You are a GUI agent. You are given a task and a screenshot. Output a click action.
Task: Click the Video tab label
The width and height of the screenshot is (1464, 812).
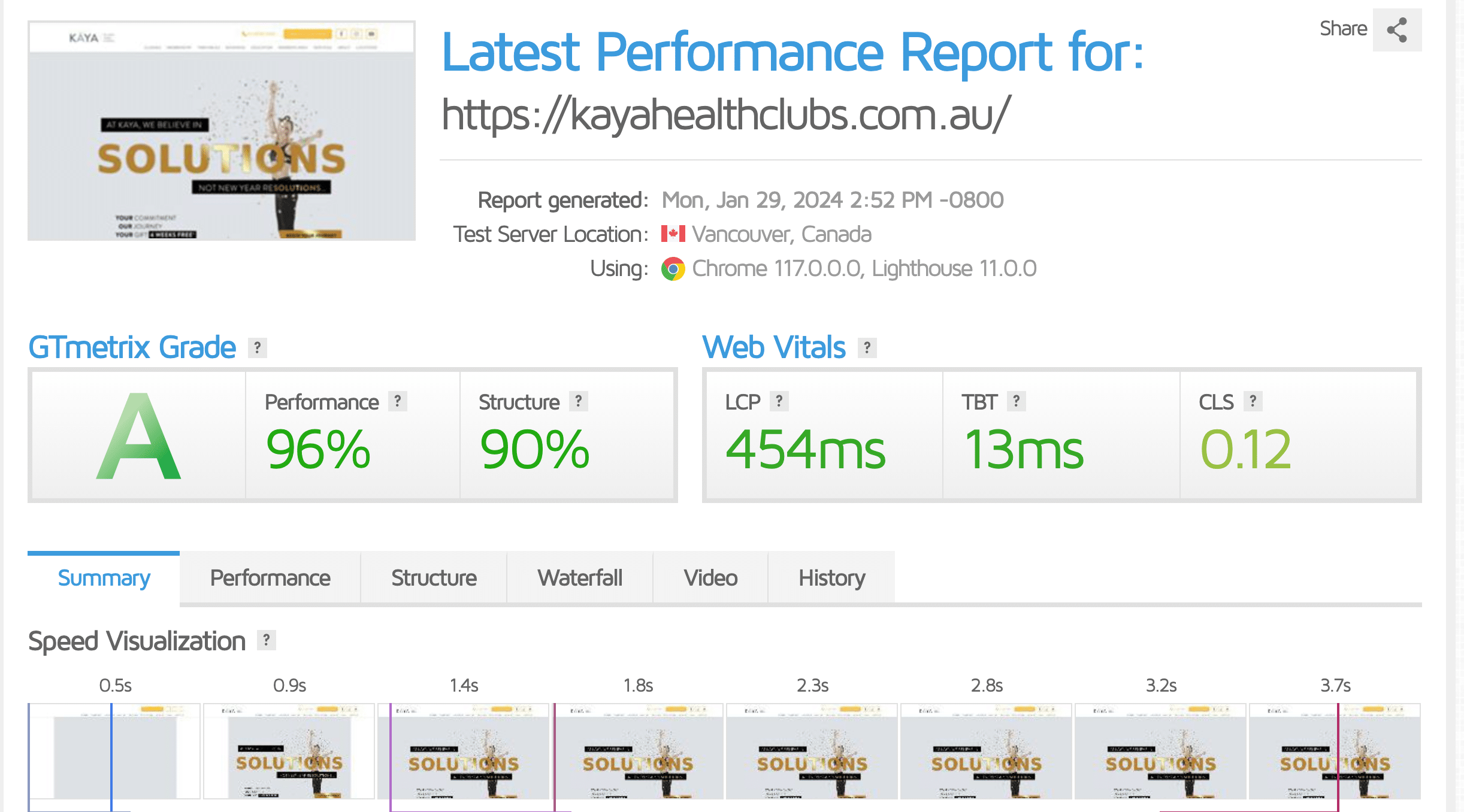[710, 577]
